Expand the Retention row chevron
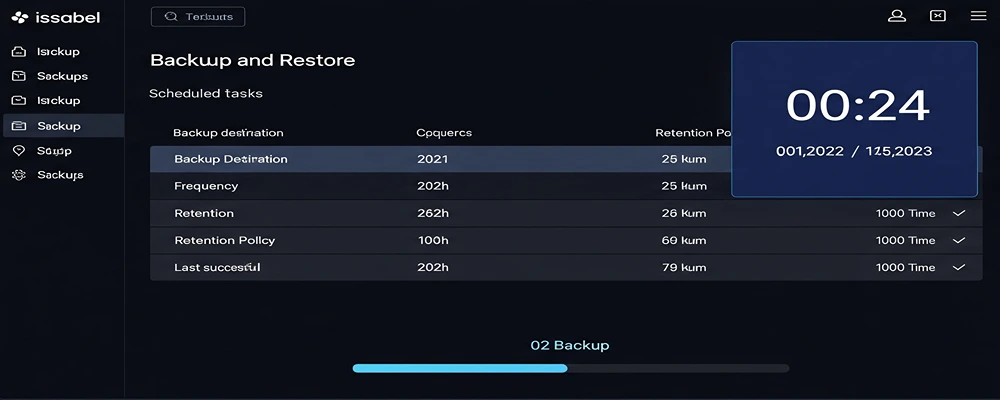 coord(959,213)
